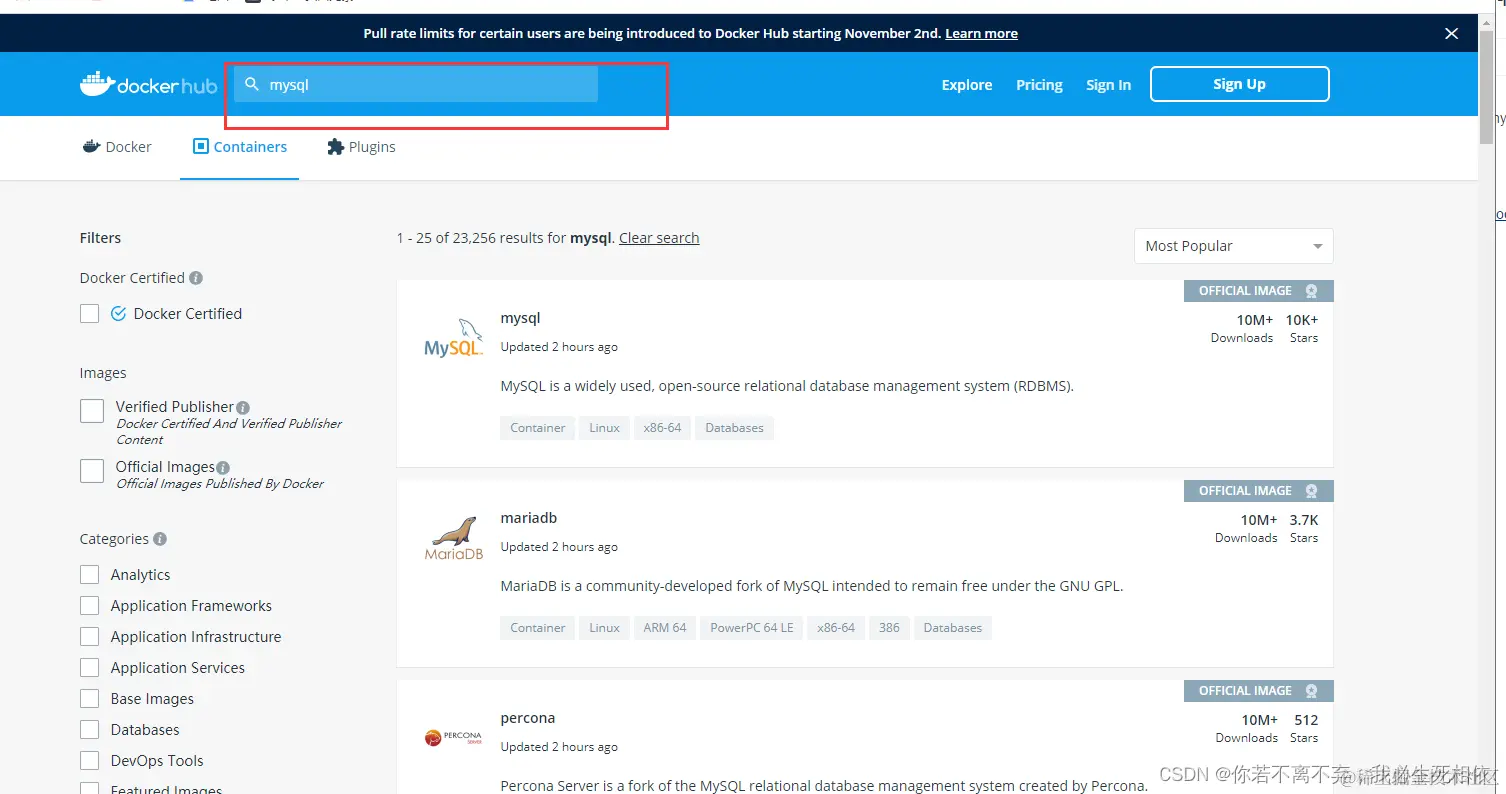Check the DevOps Tools category
The image size is (1506, 794).
pos(90,760)
